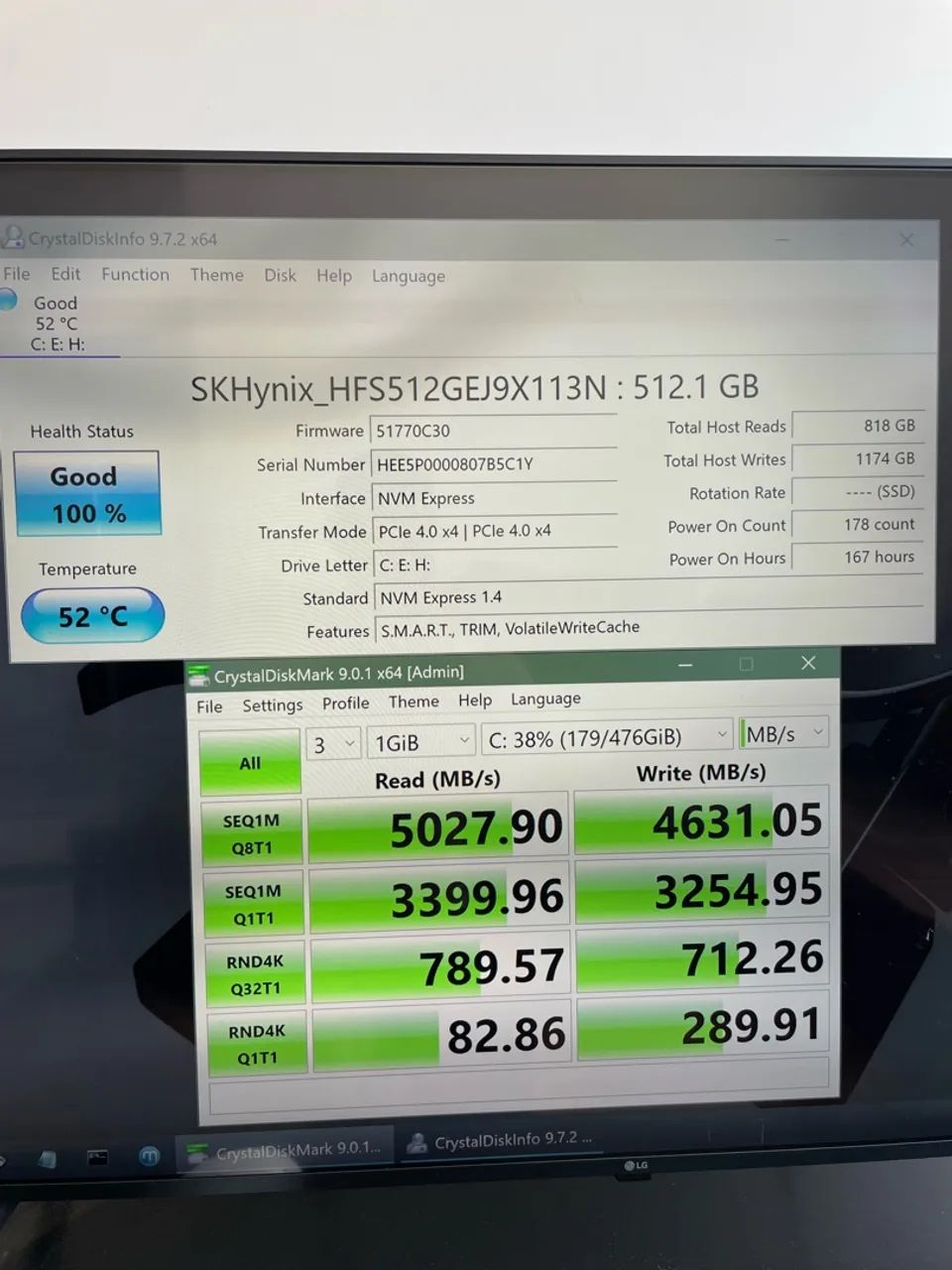Minimize the CrystalDiskMark window
Screen dimensions: 952x1270
click(x=685, y=665)
